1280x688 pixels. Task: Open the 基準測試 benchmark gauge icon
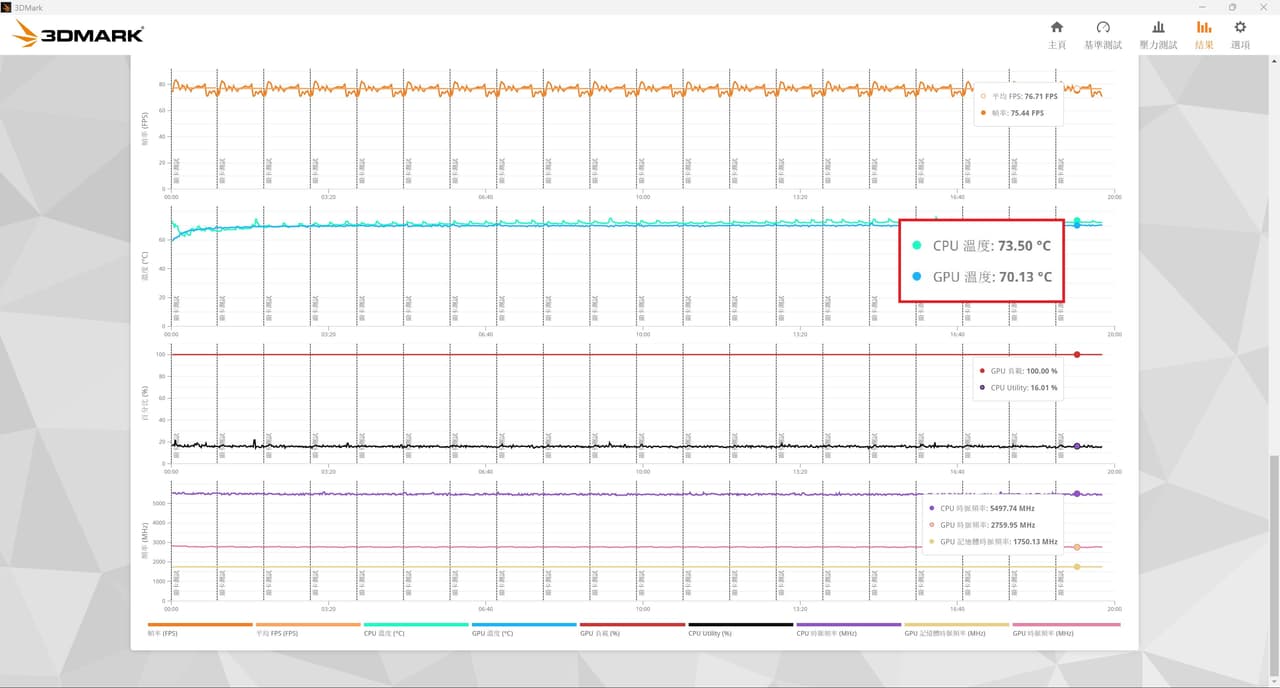point(1103,35)
